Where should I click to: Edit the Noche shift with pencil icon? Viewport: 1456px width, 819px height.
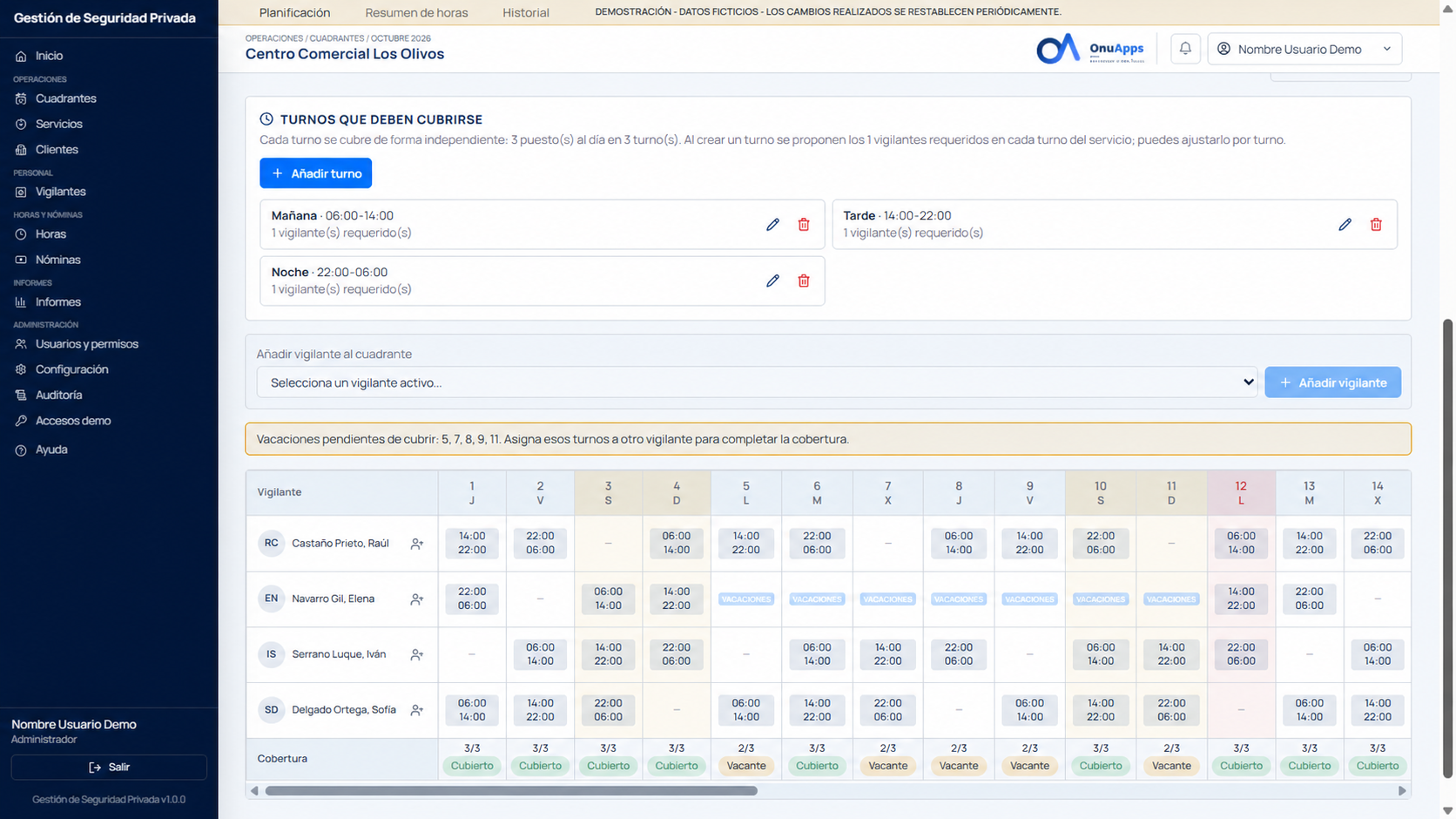tap(772, 281)
